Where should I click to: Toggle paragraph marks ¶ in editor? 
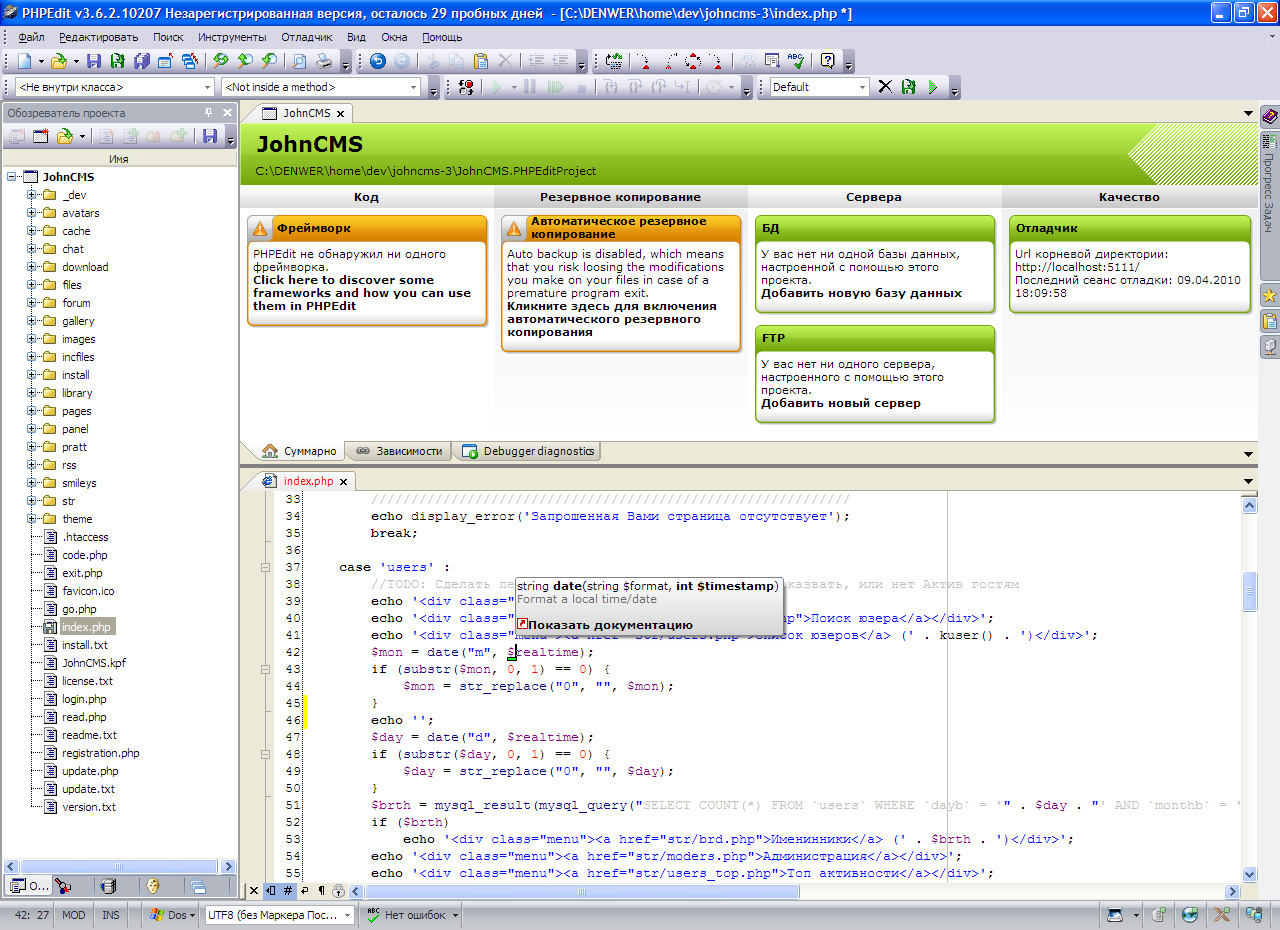321,890
